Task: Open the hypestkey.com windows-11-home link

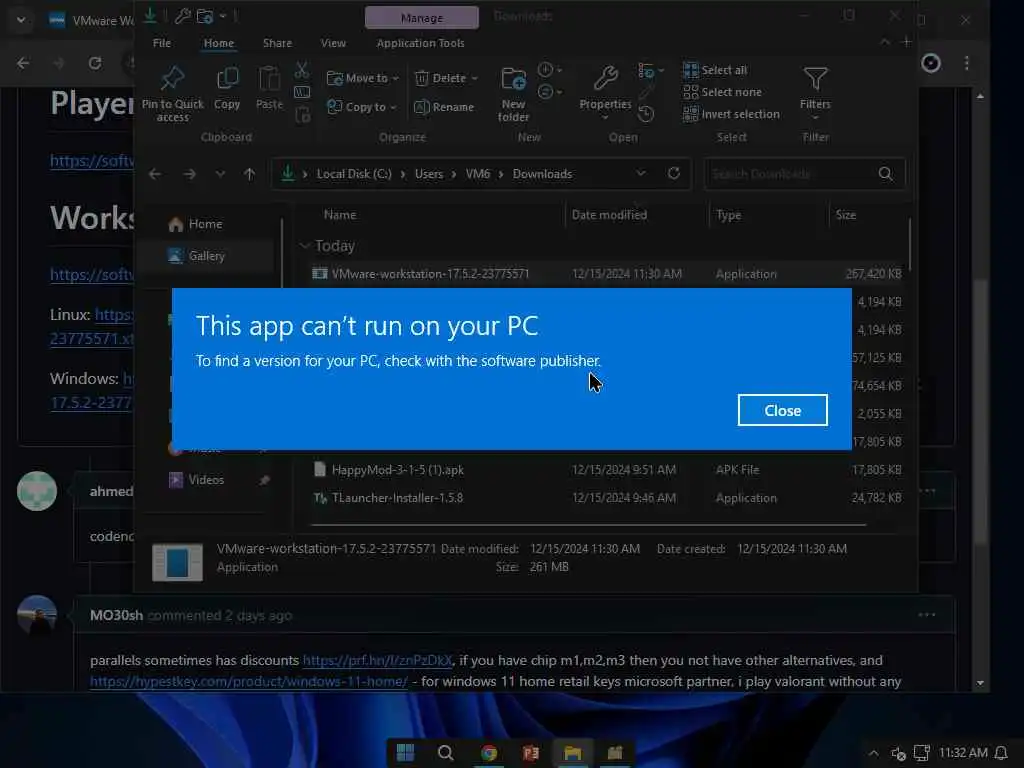Action: pyautogui.click(x=249, y=682)
